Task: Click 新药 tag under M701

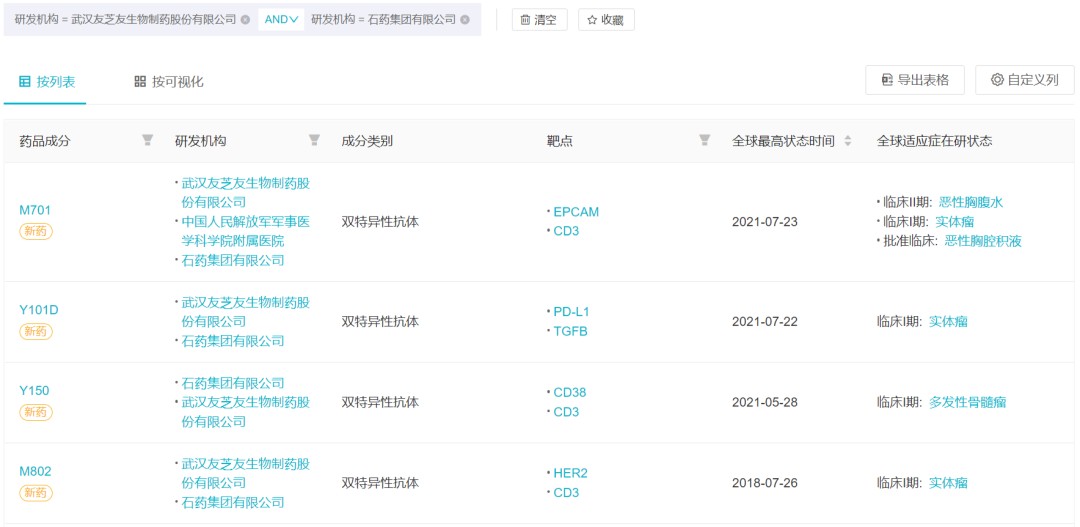Action: pos(36,231)
